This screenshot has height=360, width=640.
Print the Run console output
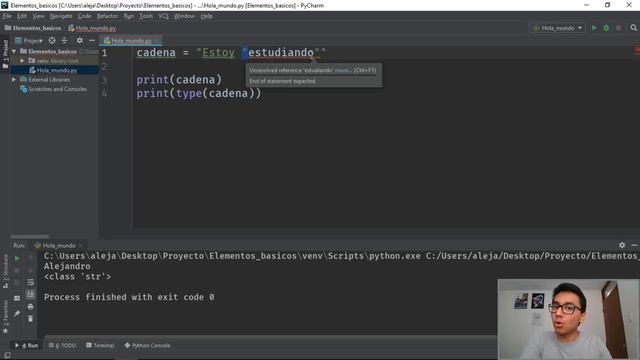(x=31, y=307)
